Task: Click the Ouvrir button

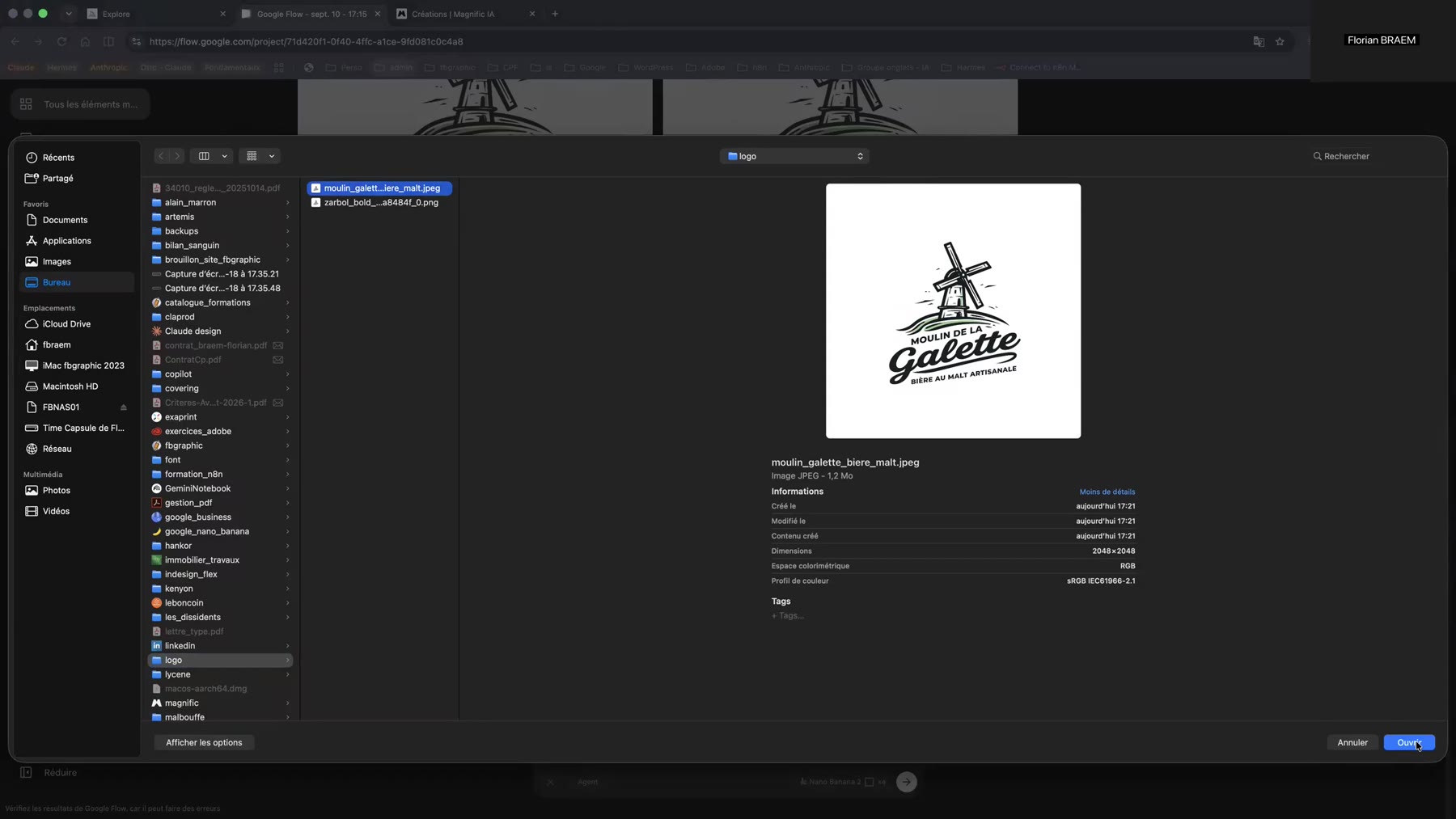Action: (1409, 743)
